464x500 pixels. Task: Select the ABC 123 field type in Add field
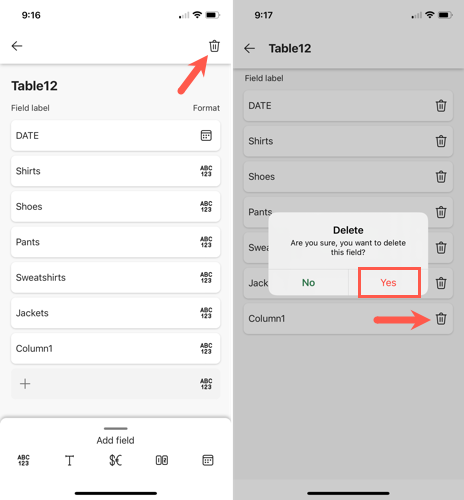[23, 460]
